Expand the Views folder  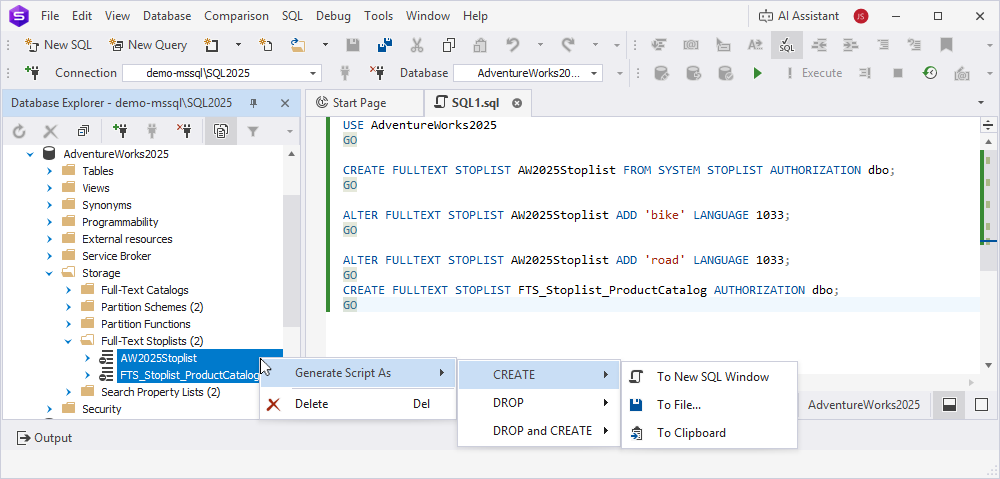point(49,188)
